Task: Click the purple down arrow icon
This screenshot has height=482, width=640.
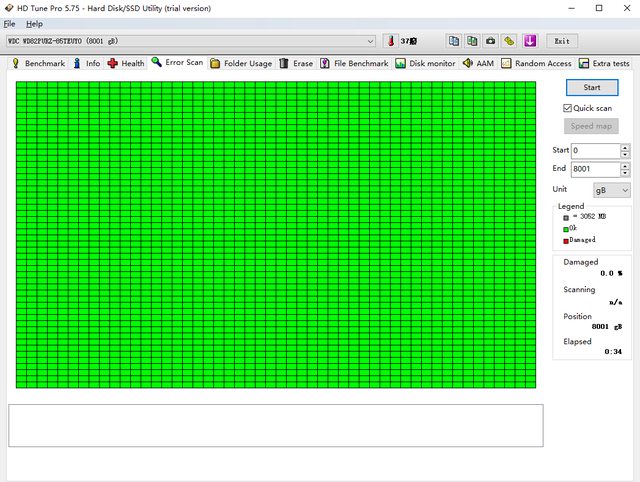Action: 530,41
